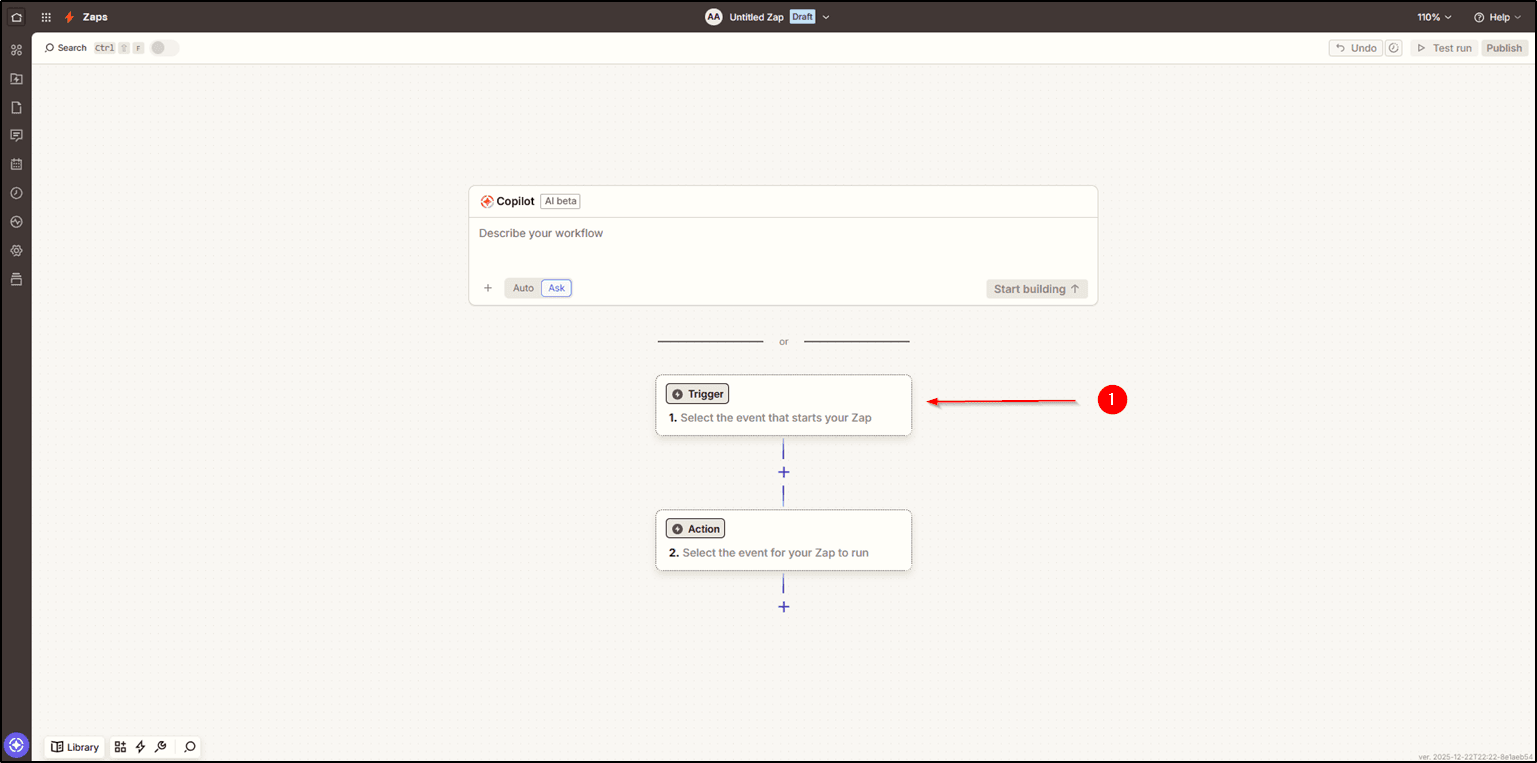Open the apps grid launcher icon

[x=46, y=17]
